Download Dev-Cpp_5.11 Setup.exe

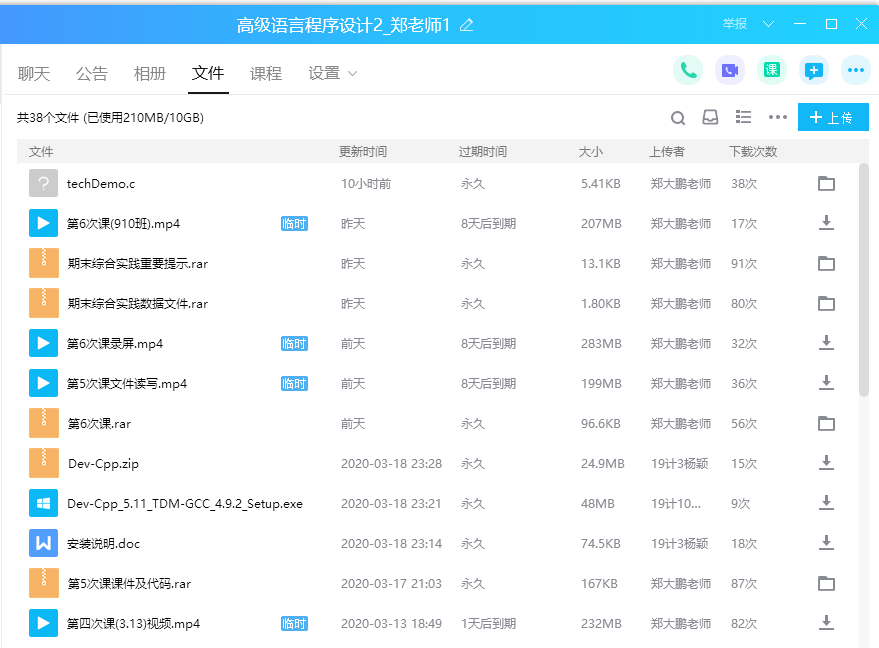(826, 503)
